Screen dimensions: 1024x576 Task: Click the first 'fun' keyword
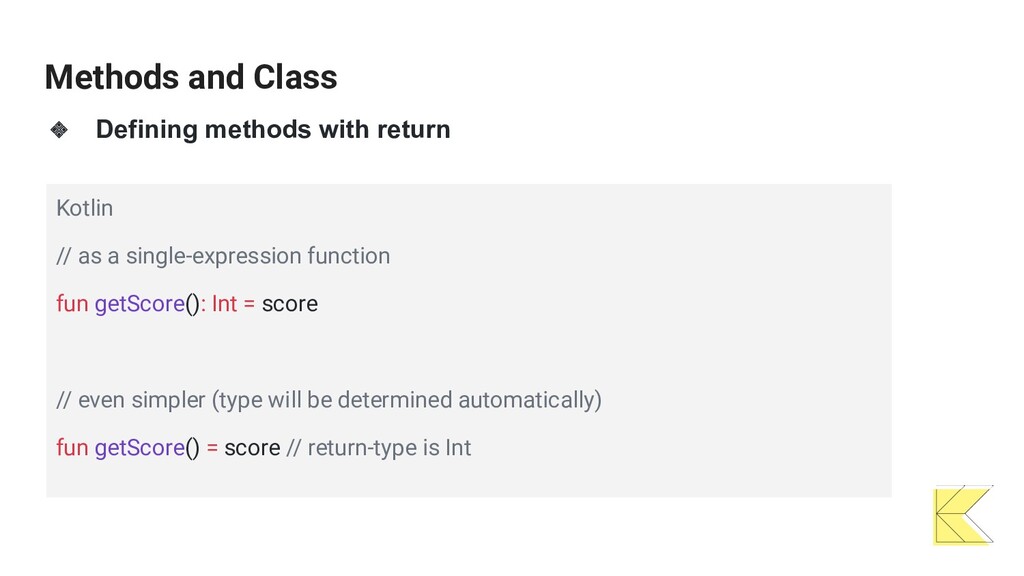[x=72, y=304]
